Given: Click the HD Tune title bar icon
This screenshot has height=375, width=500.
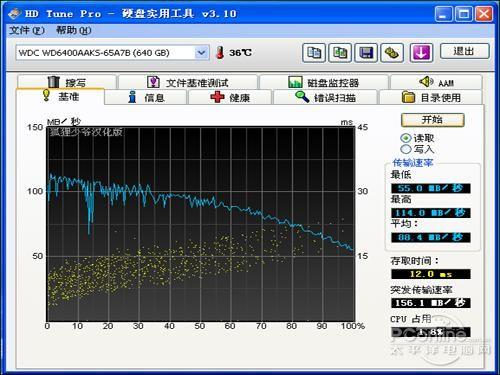Looking at the screenshot, I should 15,14.
